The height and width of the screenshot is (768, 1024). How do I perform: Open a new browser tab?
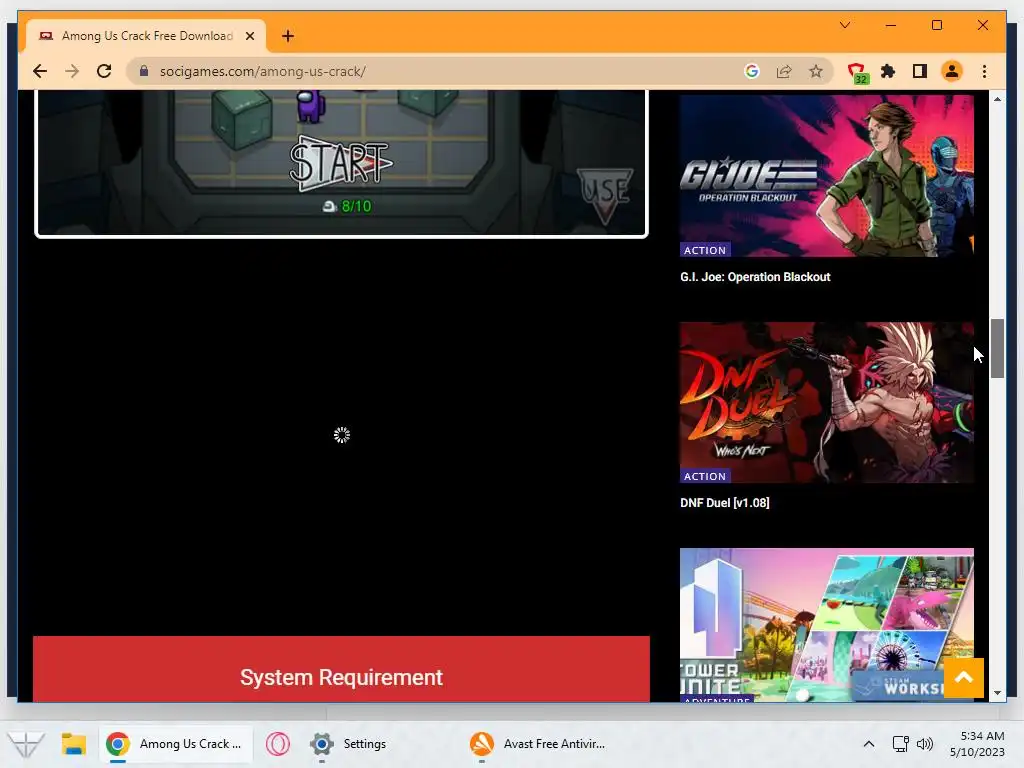tap(288, 36)
